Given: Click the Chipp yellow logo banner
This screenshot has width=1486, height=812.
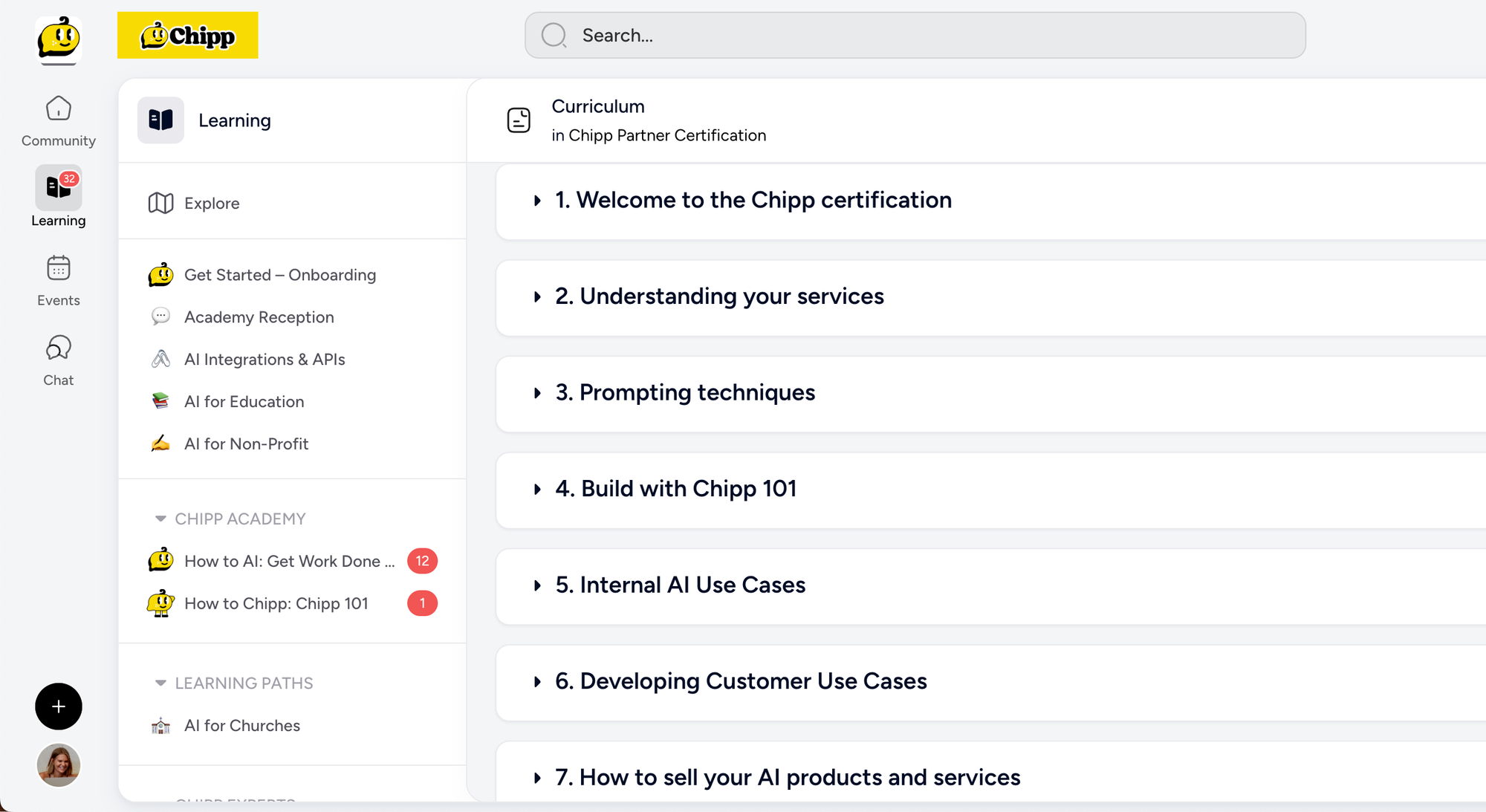Looking at the screenshot, I should point(187,35).
